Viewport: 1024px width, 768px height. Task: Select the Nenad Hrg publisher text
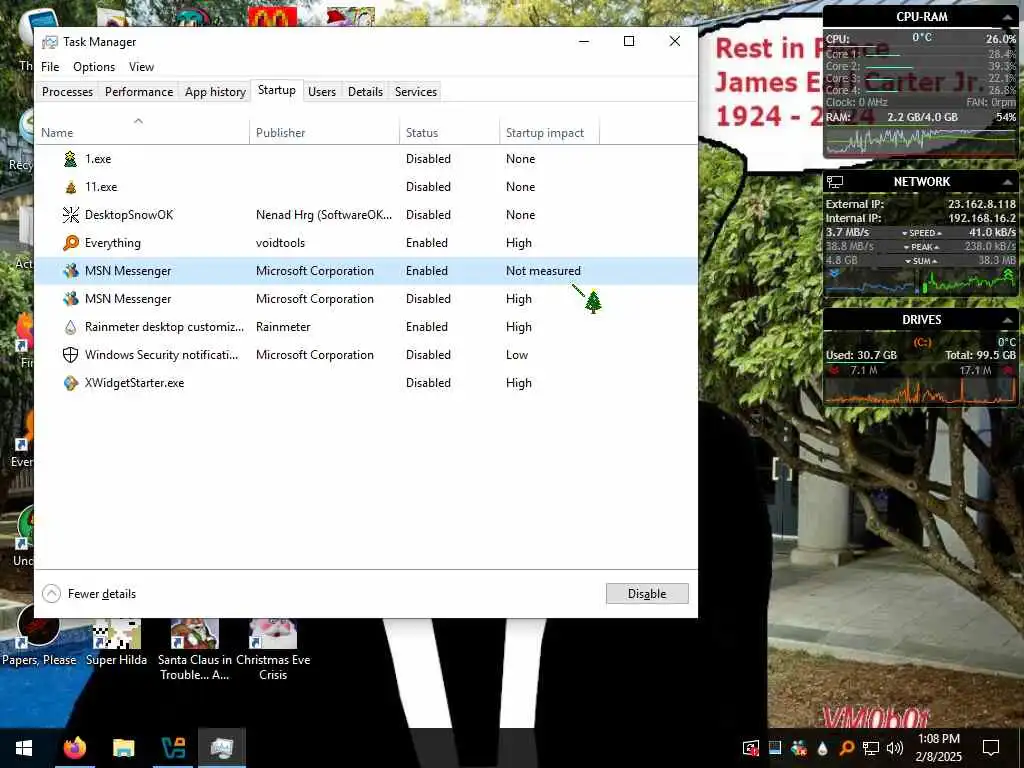pos(324,215)
